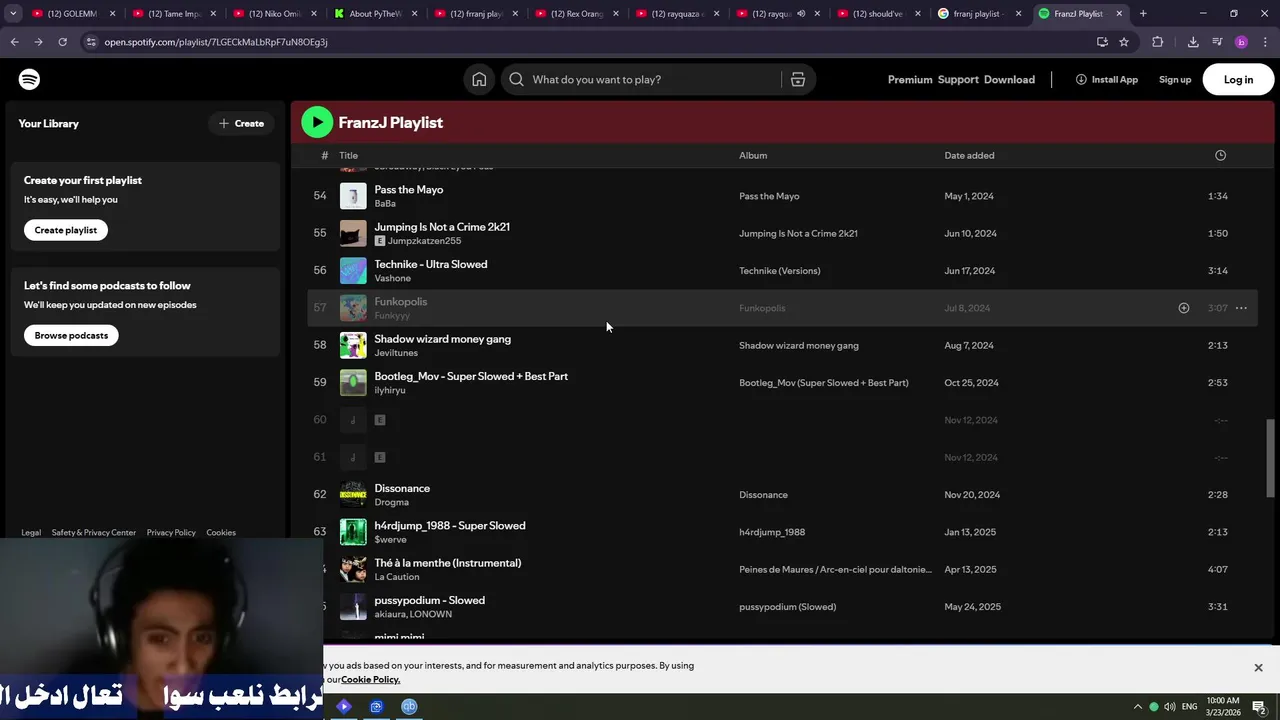
Task: Open new browser tab
Action: pyautogui.click(x=1143, y=14)
